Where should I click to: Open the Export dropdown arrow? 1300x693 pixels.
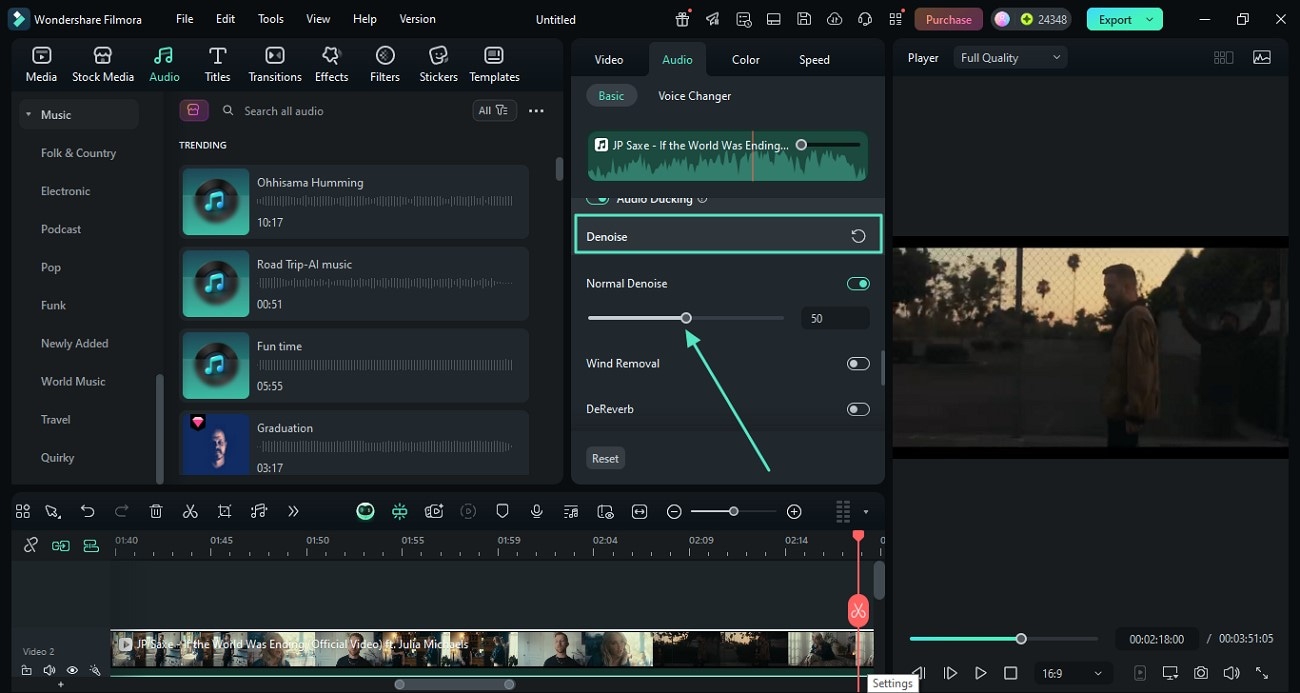pyautogui.click(x=1150, y=19)
